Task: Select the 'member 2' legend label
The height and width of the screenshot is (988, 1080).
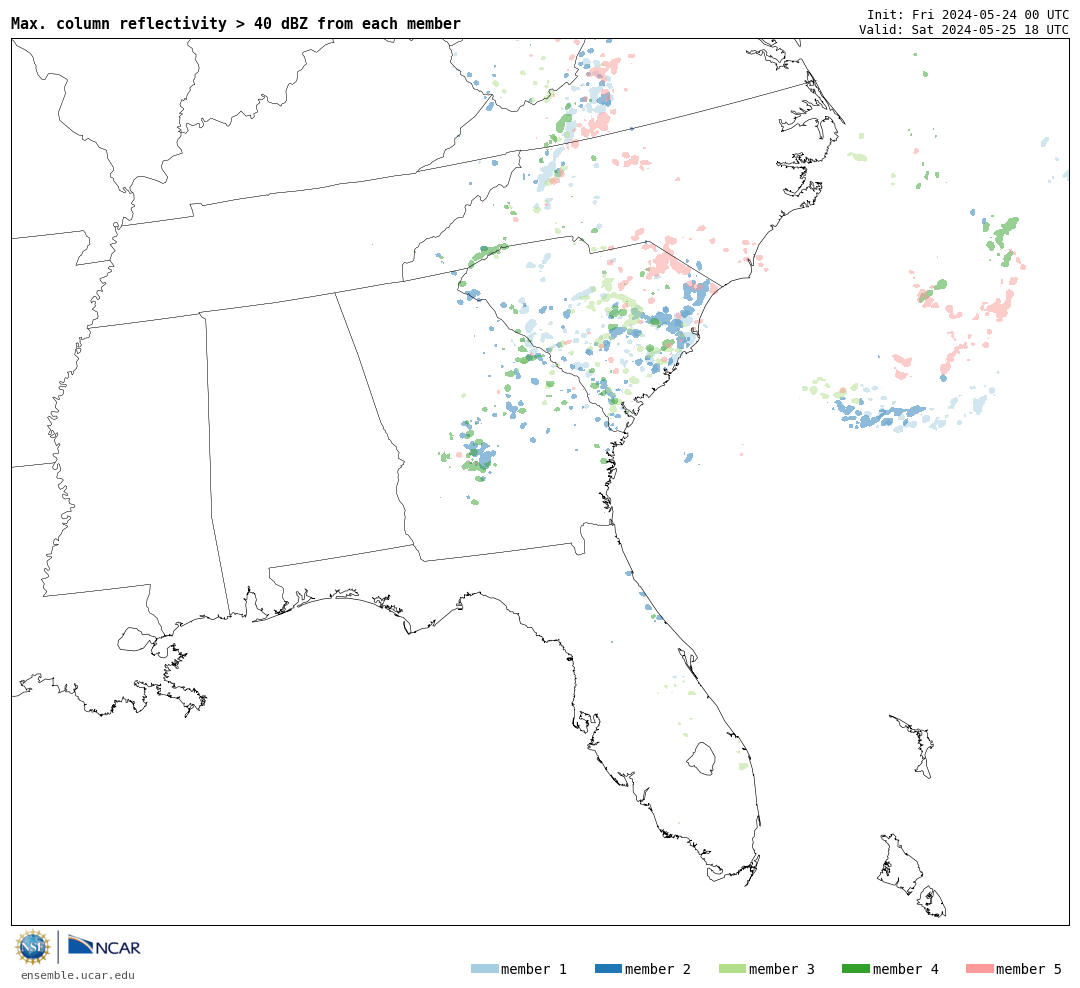Action: pos(658,969)
